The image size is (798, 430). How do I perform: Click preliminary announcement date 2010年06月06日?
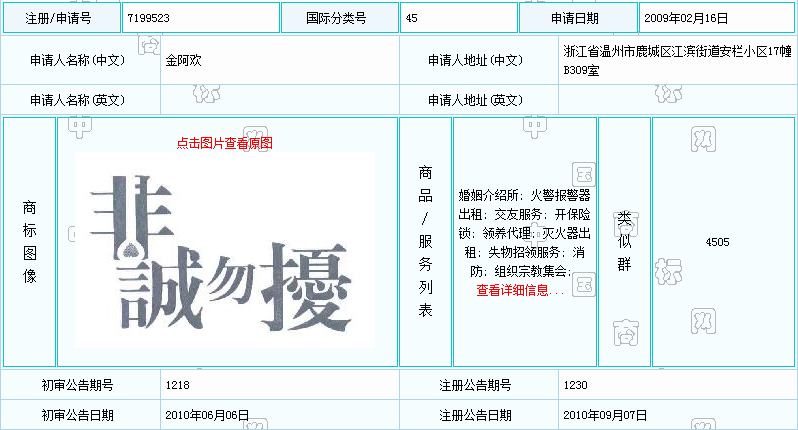pos(207,415)
